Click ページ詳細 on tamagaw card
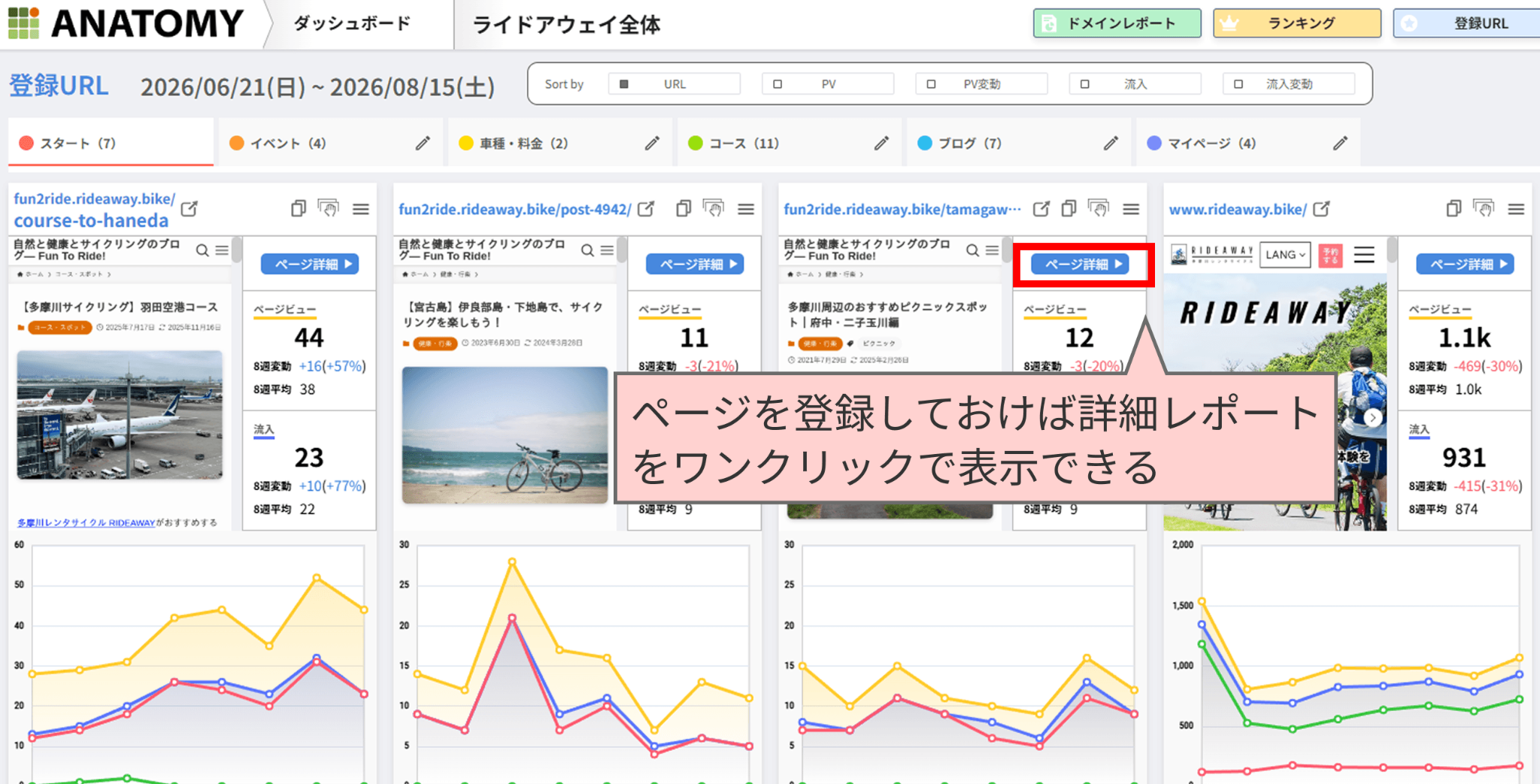Image resolution: width=1540 pixels, height=784 pixels. pyautogui.click(x=1080, y=264)
